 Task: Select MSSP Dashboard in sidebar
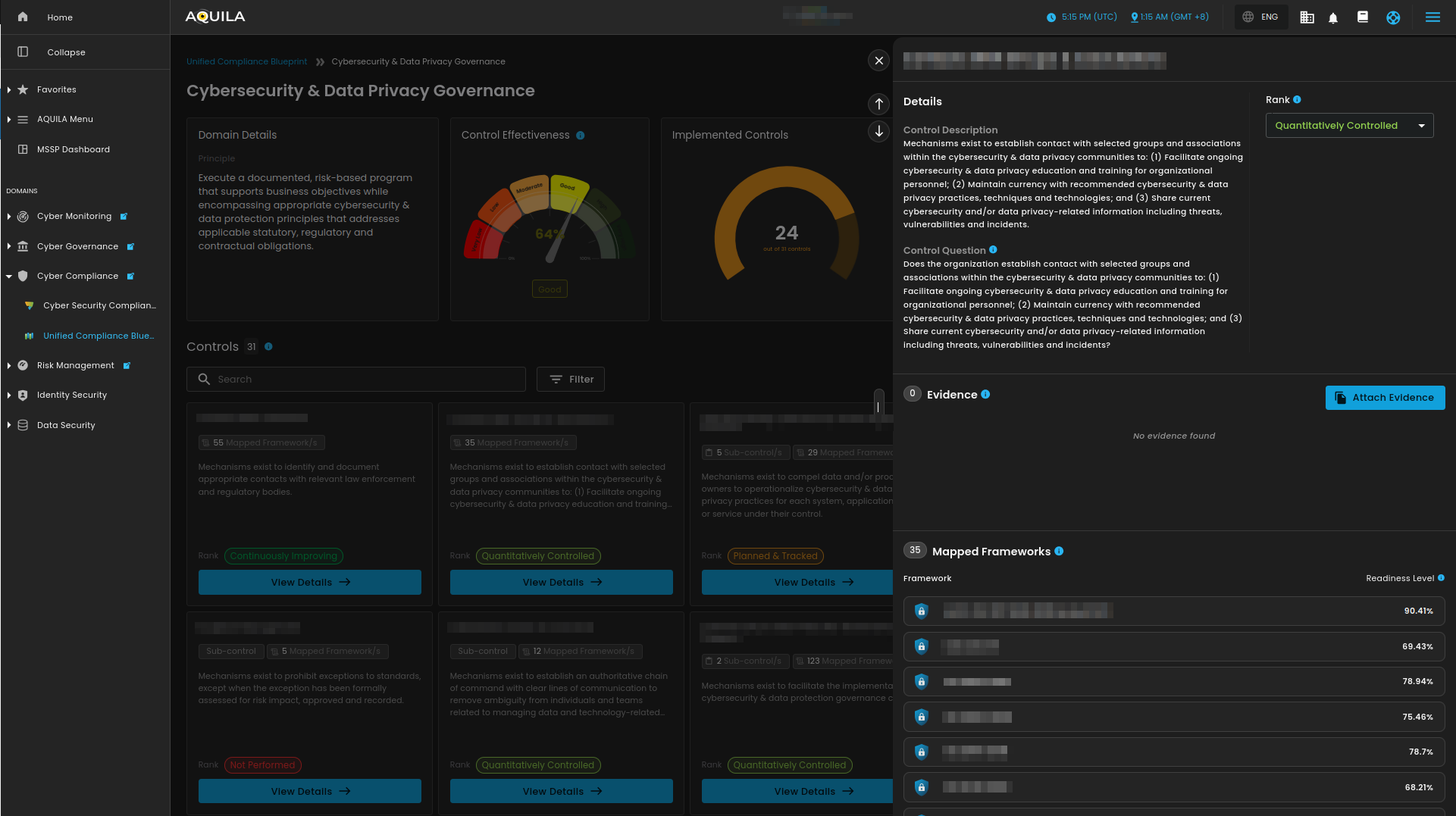point(73,149)
